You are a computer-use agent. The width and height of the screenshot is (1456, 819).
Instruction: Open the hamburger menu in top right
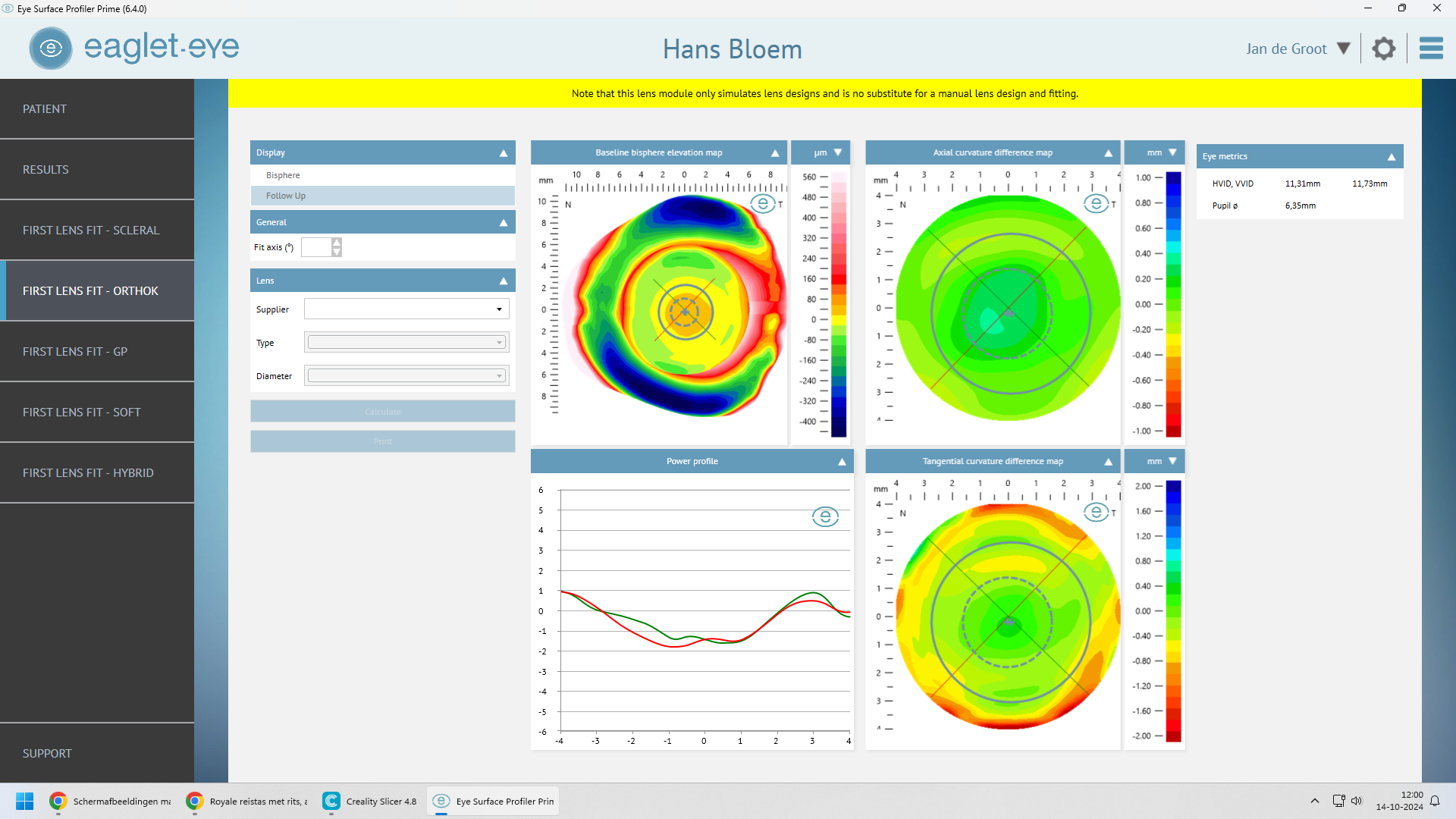pos(1432,48)
